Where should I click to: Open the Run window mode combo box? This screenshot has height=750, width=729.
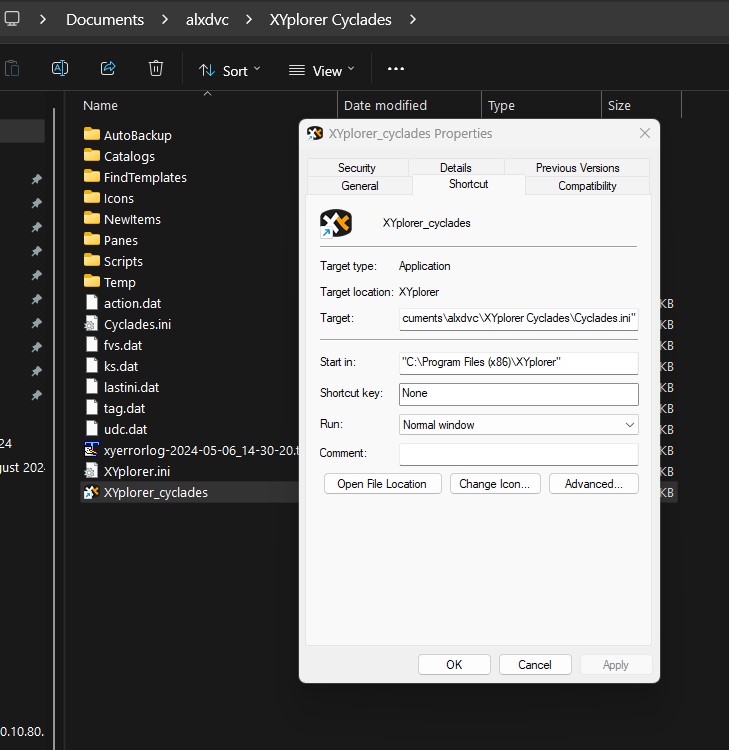[518, 425]
